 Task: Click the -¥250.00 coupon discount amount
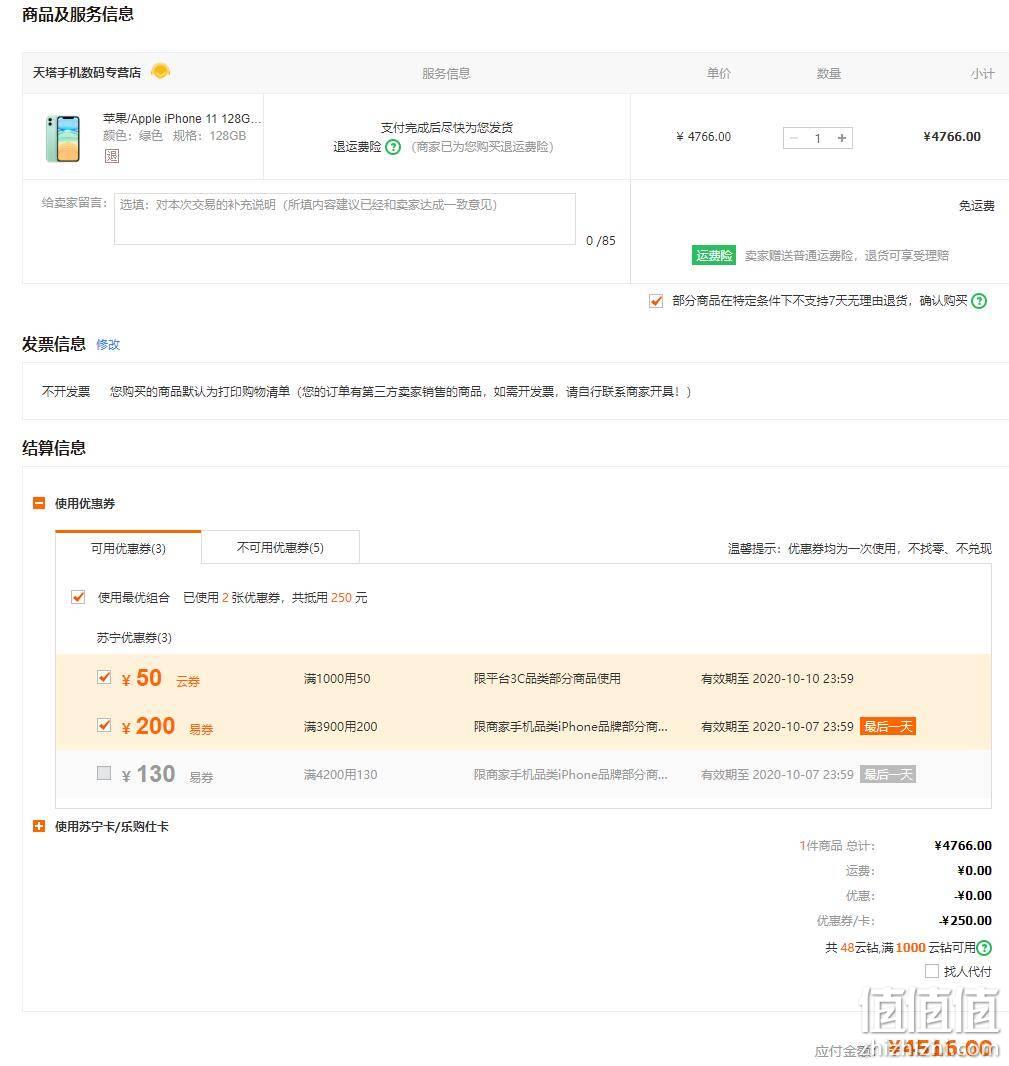click(965, 921)
